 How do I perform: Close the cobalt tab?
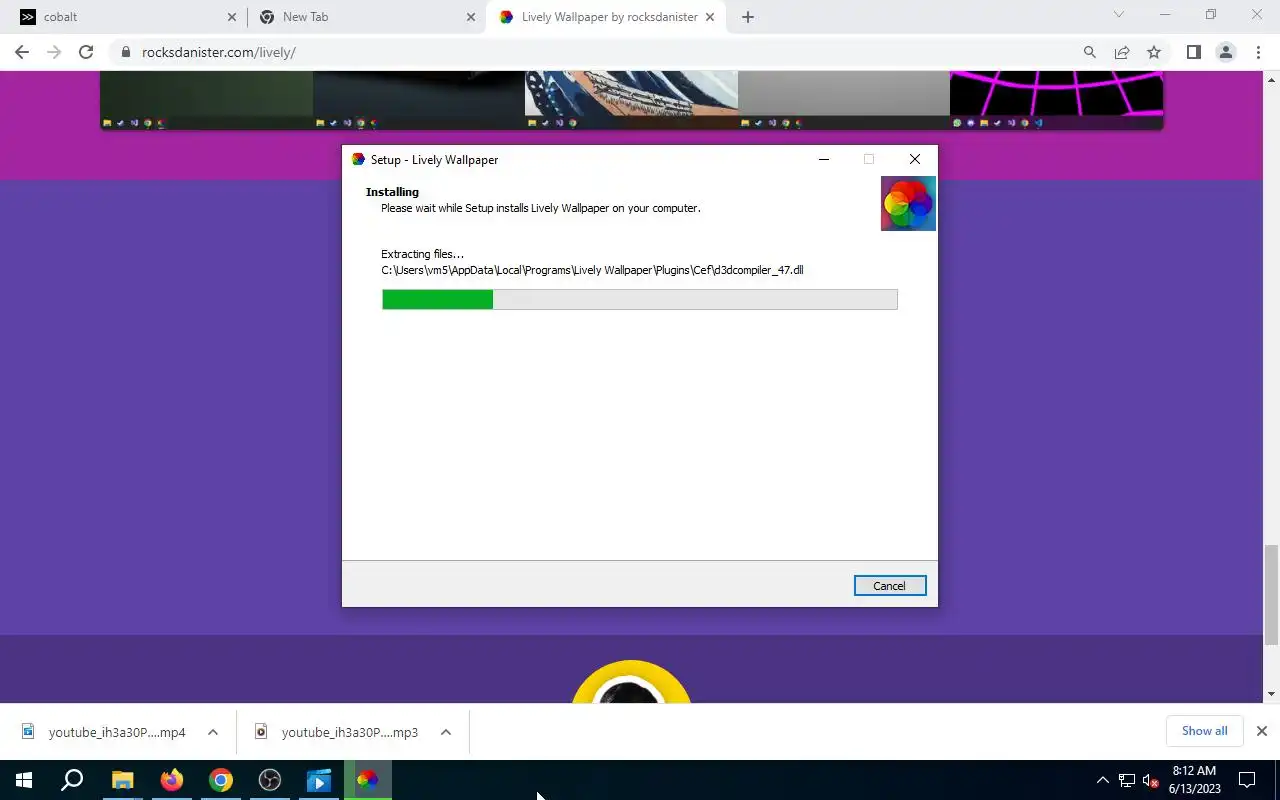tap(232, 17)
